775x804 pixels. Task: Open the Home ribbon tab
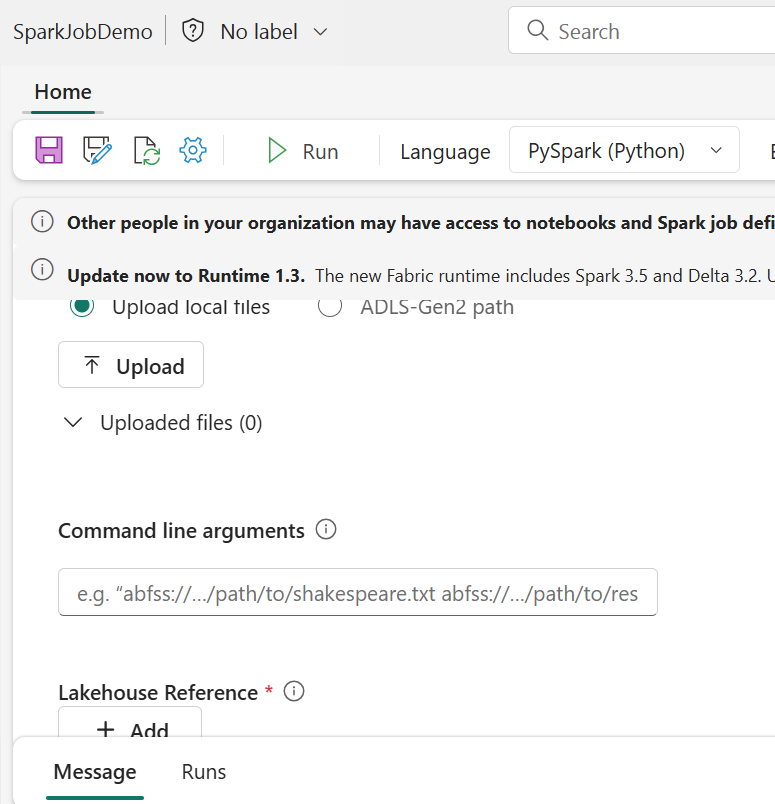tap(63, 92)
